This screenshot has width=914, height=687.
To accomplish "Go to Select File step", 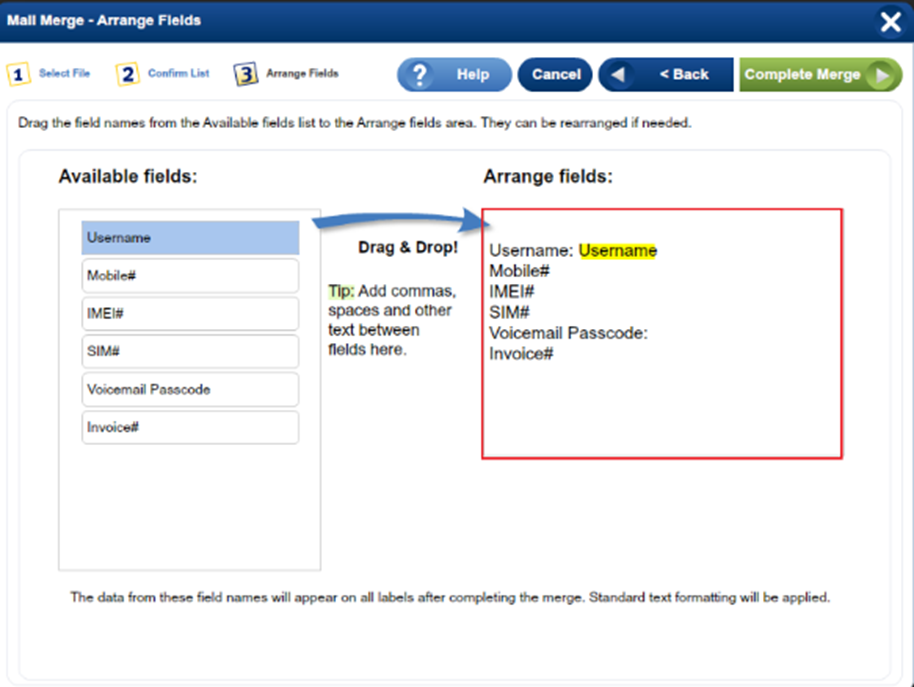I will (64, 74).
